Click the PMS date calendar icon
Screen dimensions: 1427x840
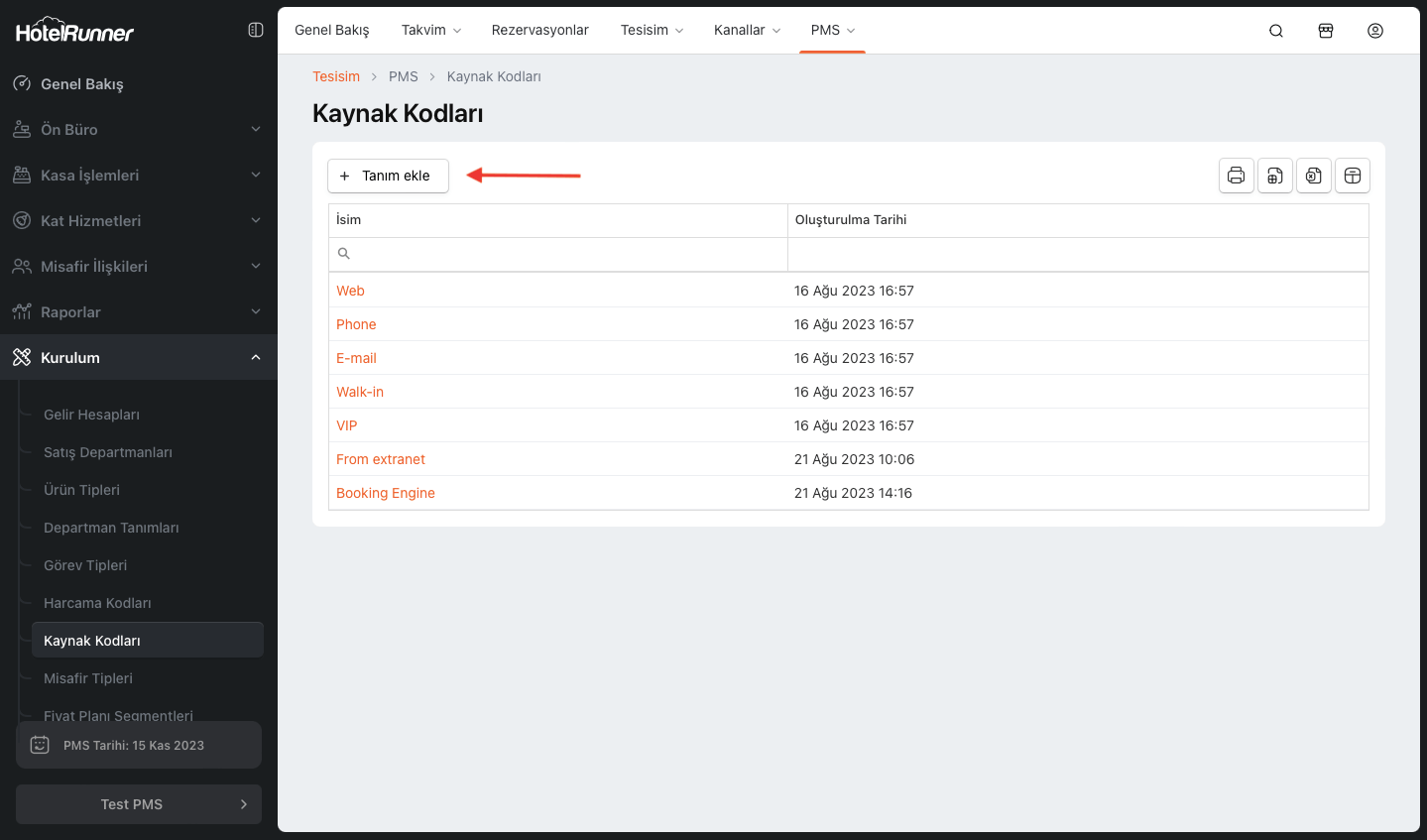[40, 745]
